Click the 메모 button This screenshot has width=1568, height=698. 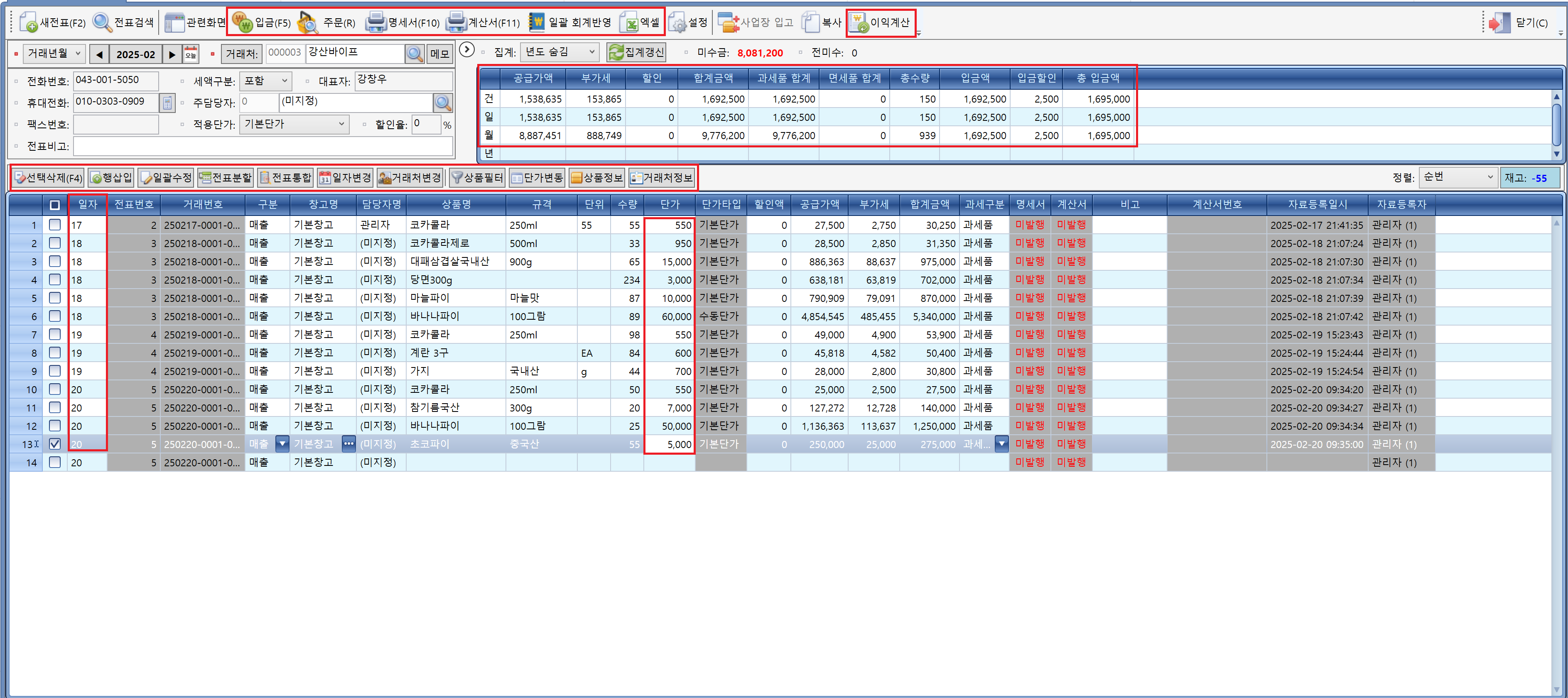439,54
